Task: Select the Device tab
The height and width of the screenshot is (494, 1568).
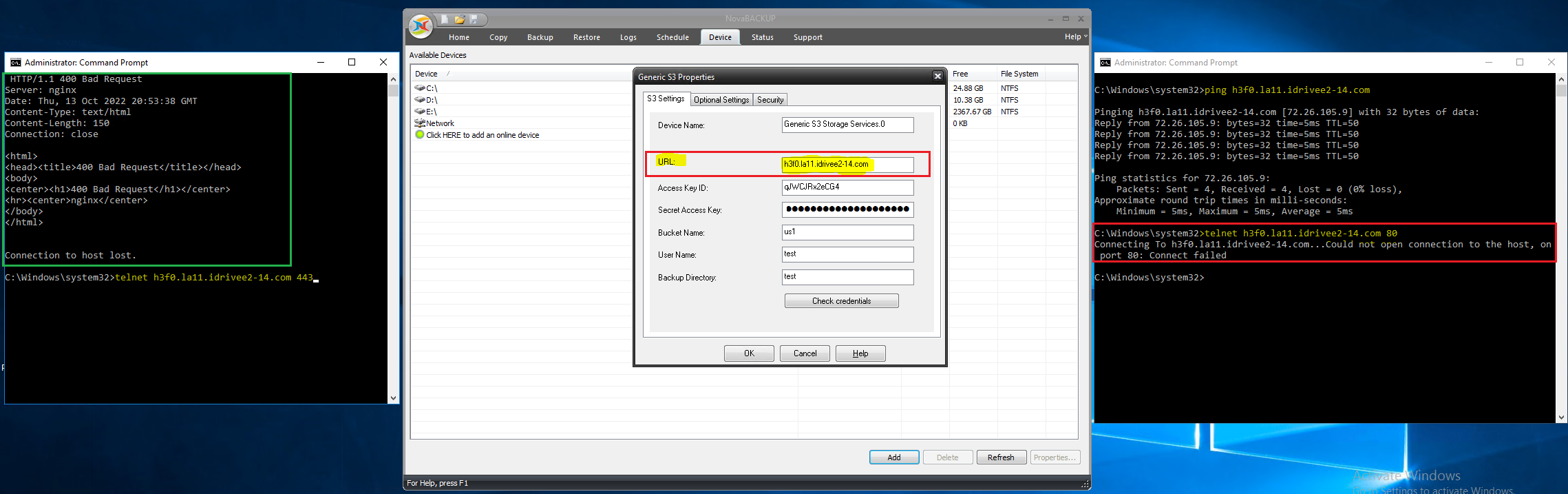Action: (x=720, y=37)
